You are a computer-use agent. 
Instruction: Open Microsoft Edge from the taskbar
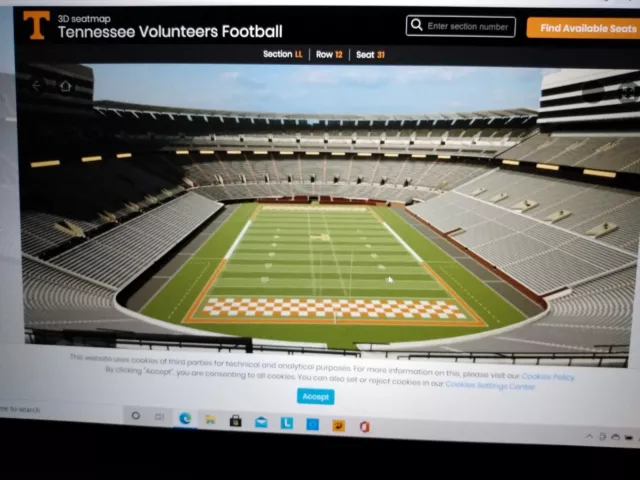click(x=185, y=418)
